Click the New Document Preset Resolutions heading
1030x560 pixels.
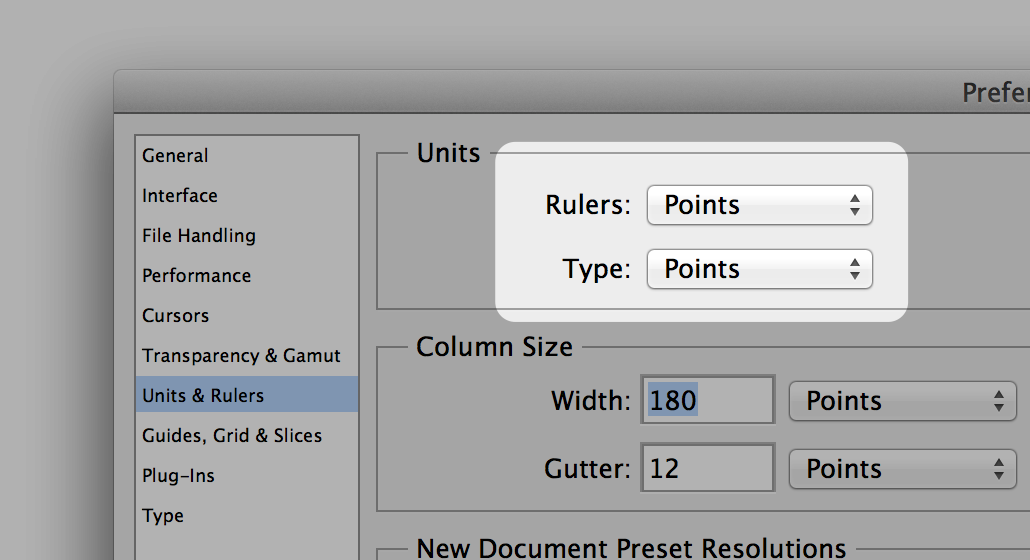click(x=631, y=548)
